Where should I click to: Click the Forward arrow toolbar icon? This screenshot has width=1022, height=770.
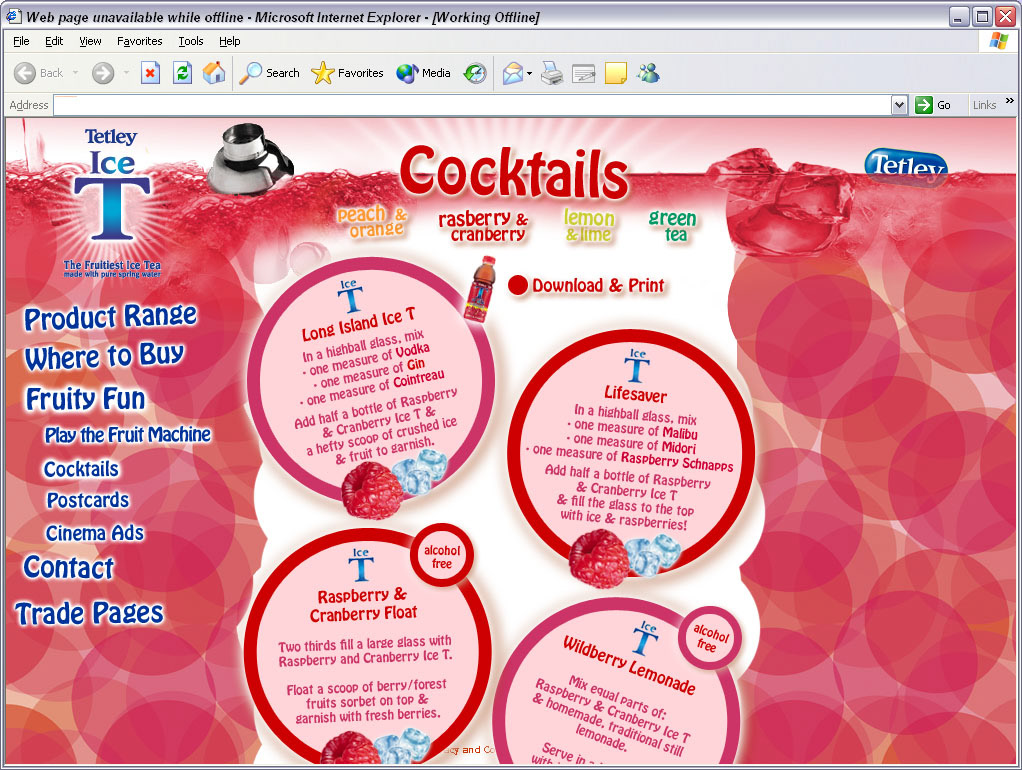coord(102,73)
